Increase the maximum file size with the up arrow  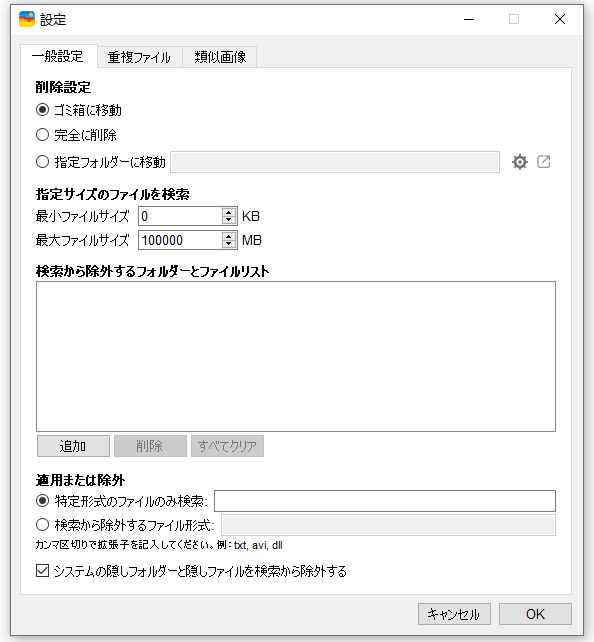[229, 236]
